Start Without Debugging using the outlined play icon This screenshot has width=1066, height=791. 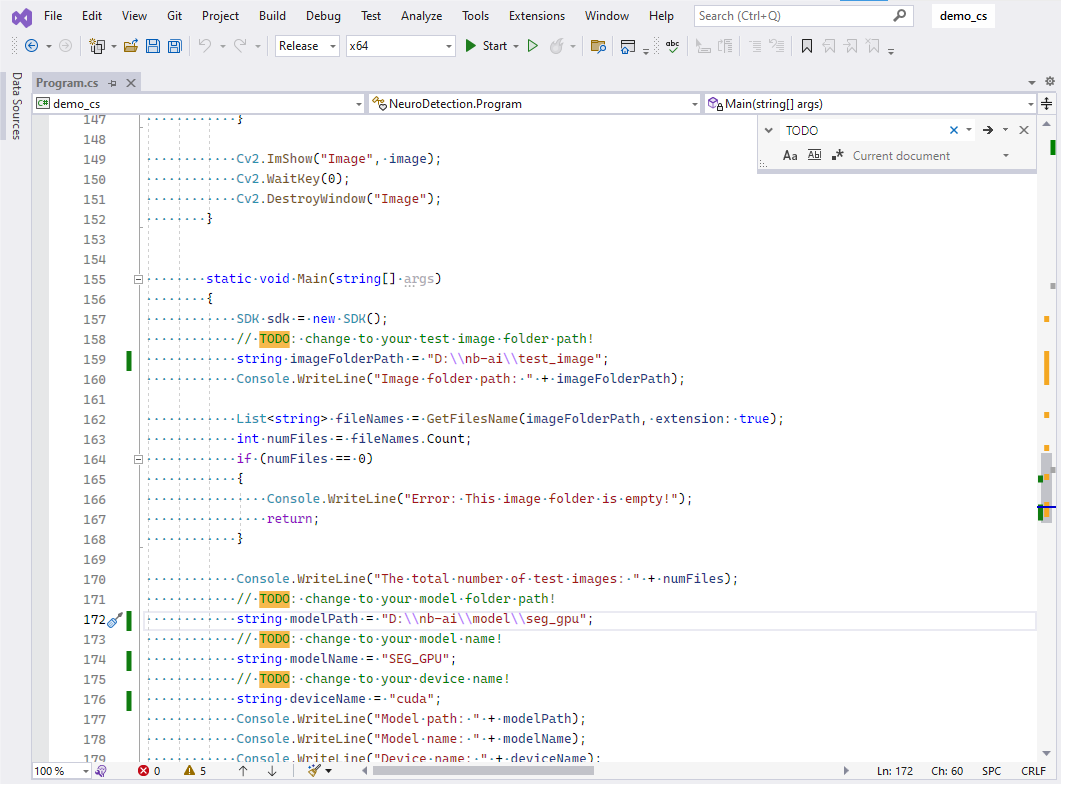tap(533, 46)
